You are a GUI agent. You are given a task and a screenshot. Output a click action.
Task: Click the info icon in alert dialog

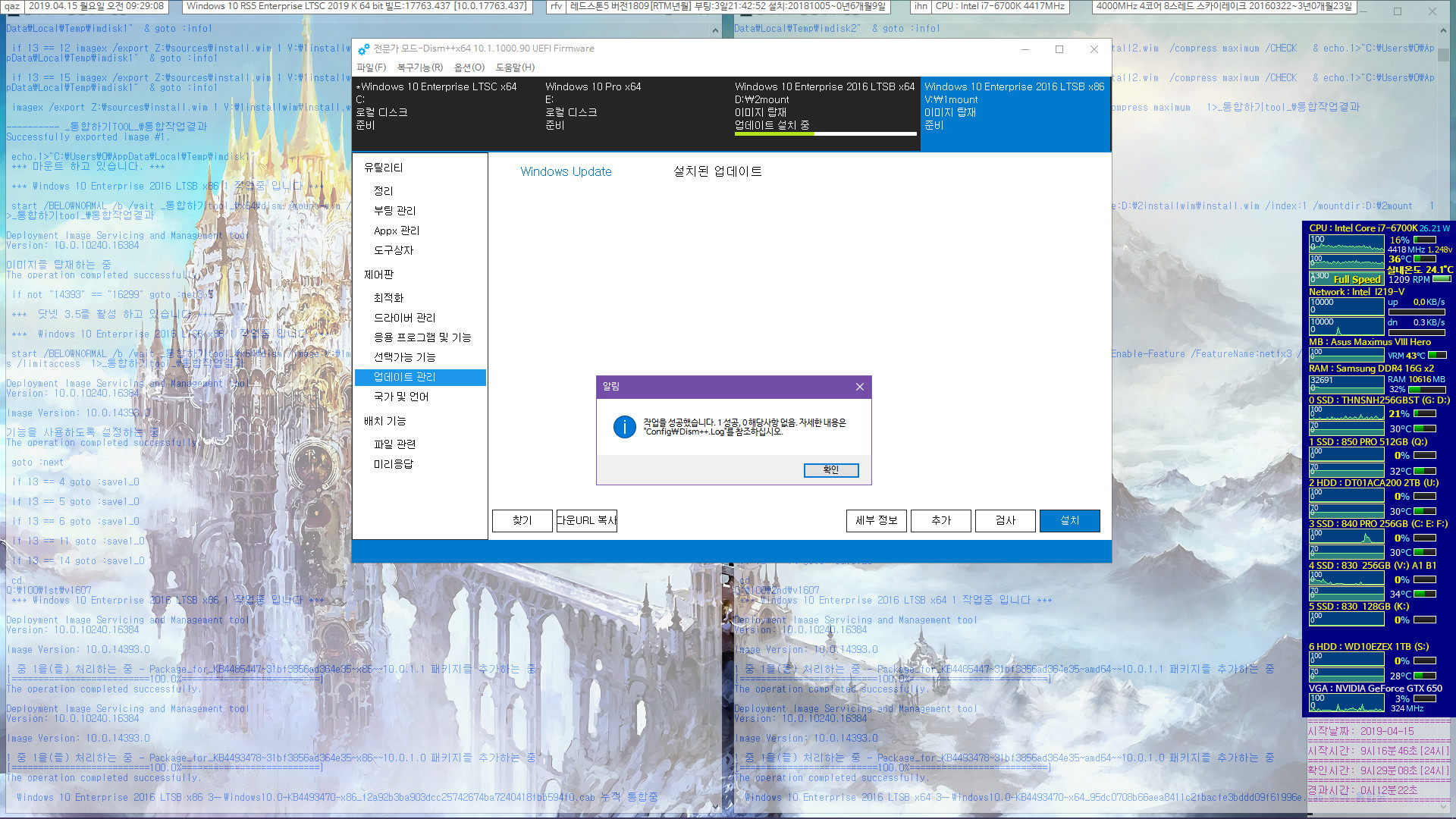coord(624,427)
